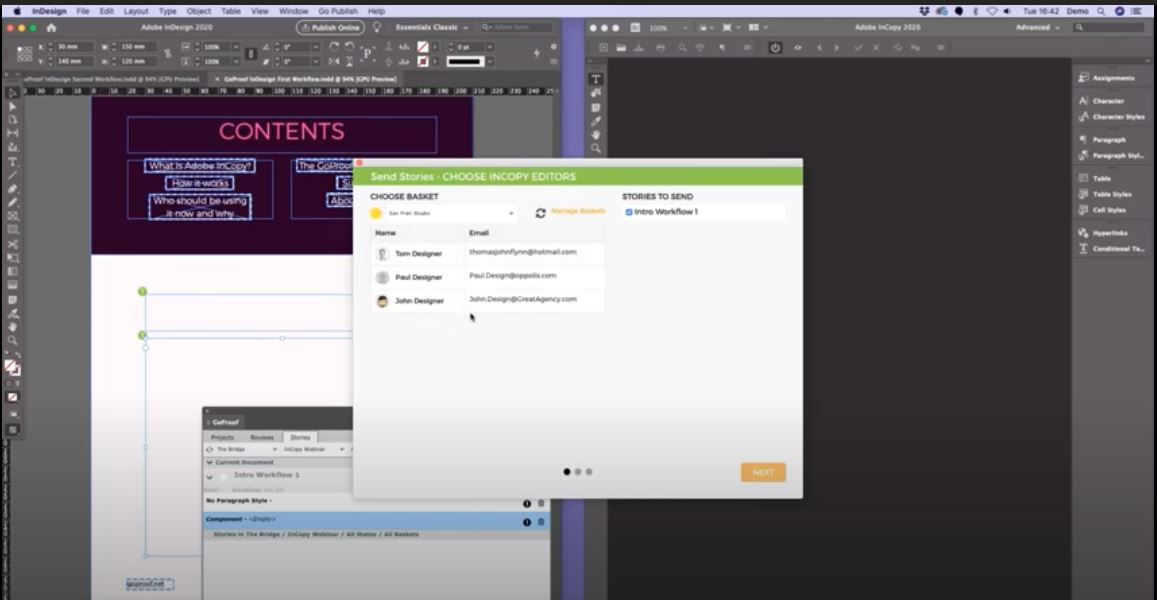Collapse the Current Document section
1157x600 pixels.
(x=210, y=463)
